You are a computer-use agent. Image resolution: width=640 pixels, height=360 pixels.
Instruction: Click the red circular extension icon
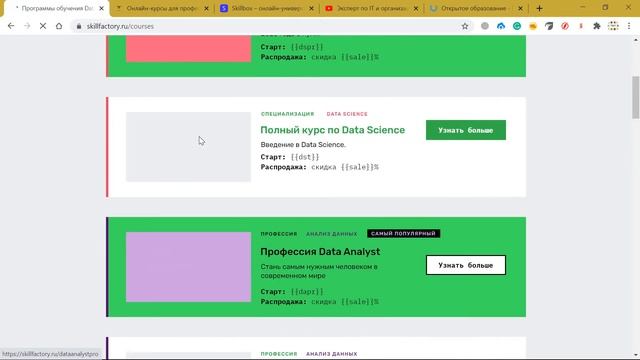pyautogui.click(x=565, y=26)
